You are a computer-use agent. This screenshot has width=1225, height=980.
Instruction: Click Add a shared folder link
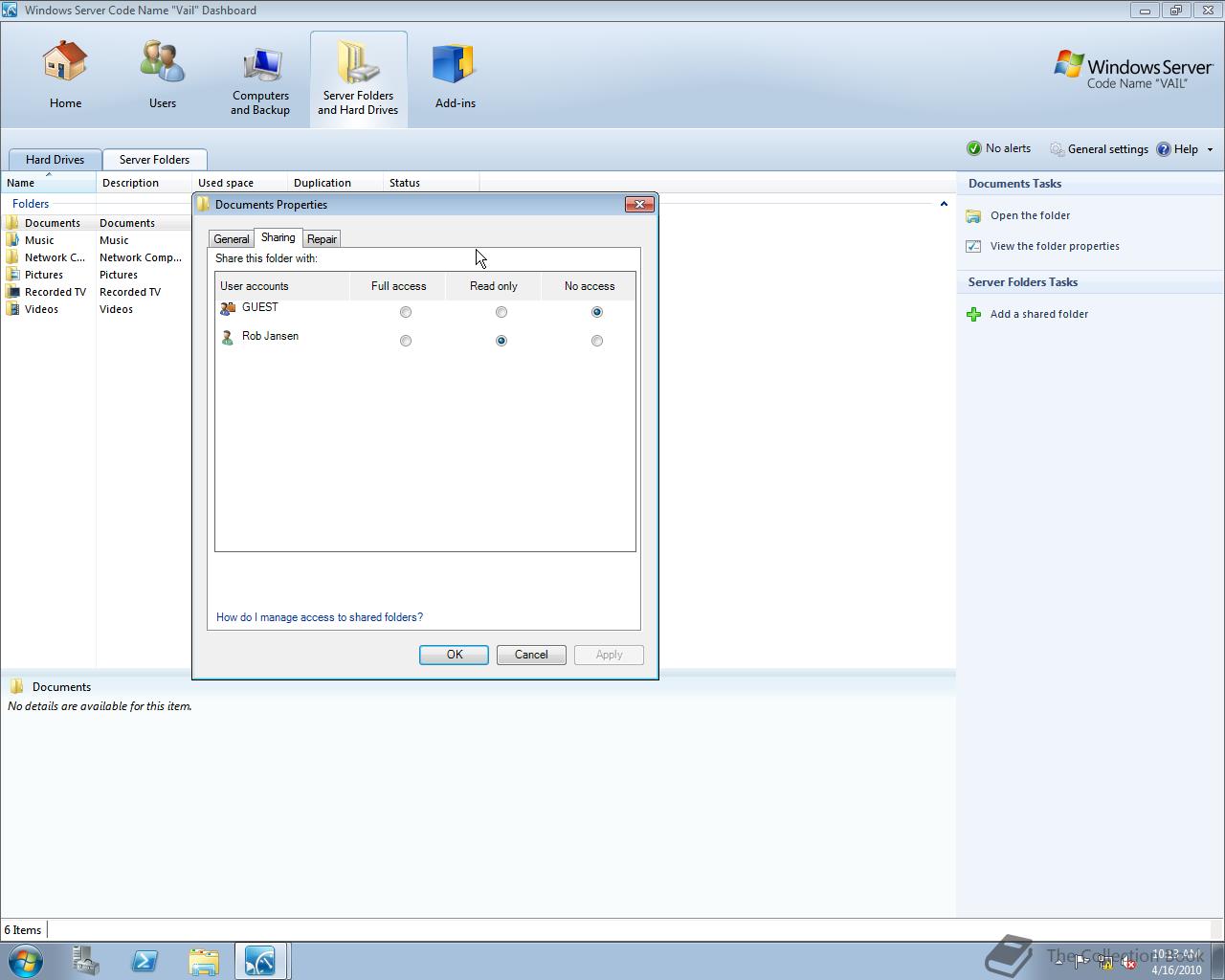click(1039, 314)
